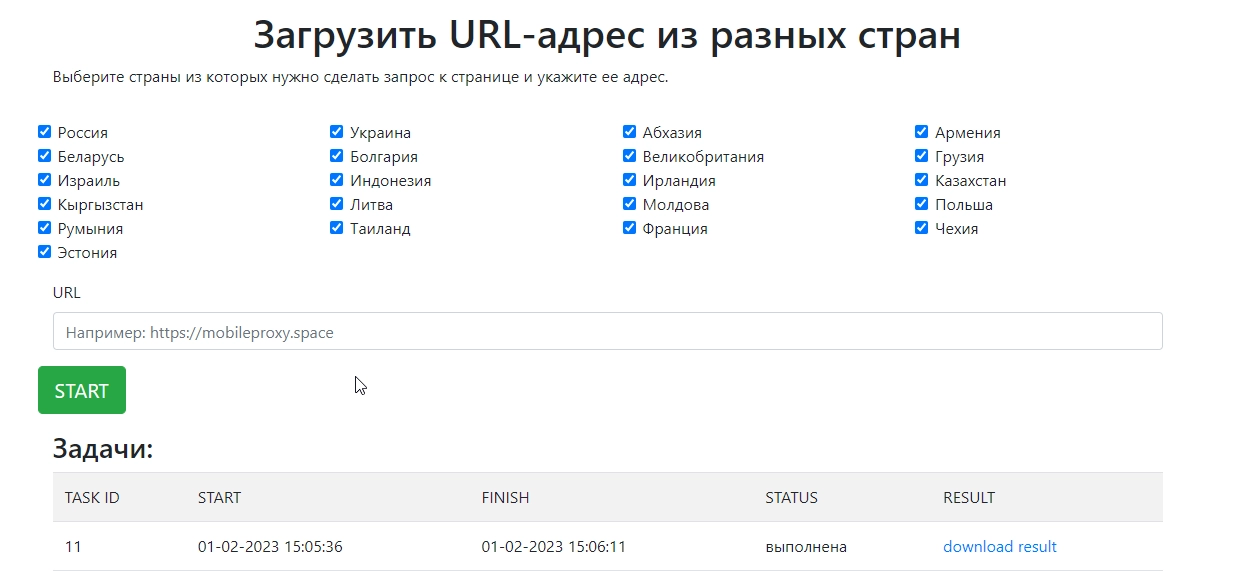This screenshot has height=571, width=1245.
Task: Click the URL input field
Action: (607, 331)
